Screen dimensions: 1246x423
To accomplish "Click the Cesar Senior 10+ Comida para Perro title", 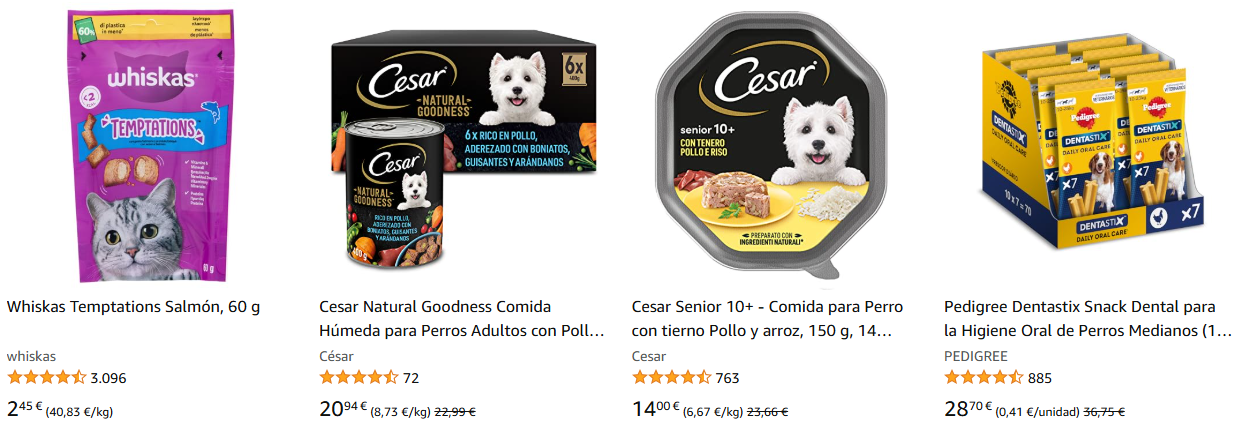I will click(768, 318).
